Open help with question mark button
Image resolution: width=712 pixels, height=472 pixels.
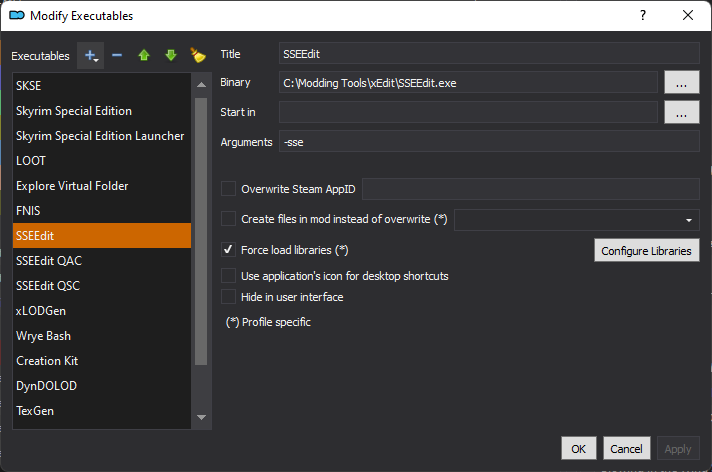[643, 15]
